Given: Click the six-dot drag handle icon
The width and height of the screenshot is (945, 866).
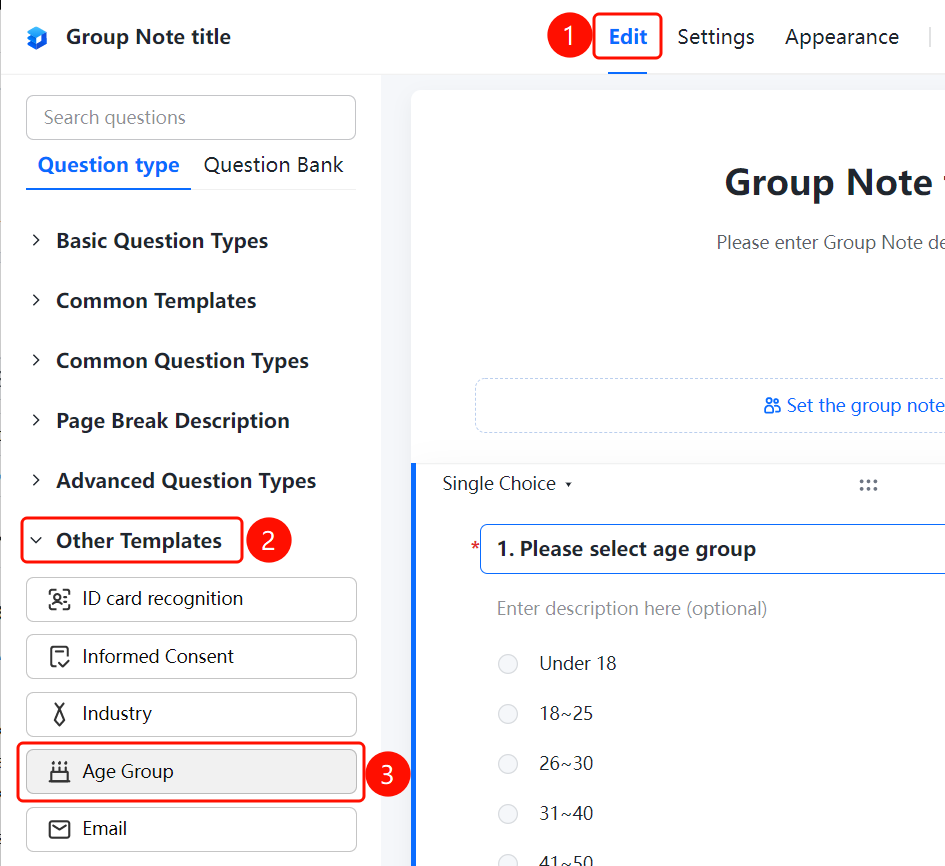Looking at the screenshot, I should click(868, 485).
